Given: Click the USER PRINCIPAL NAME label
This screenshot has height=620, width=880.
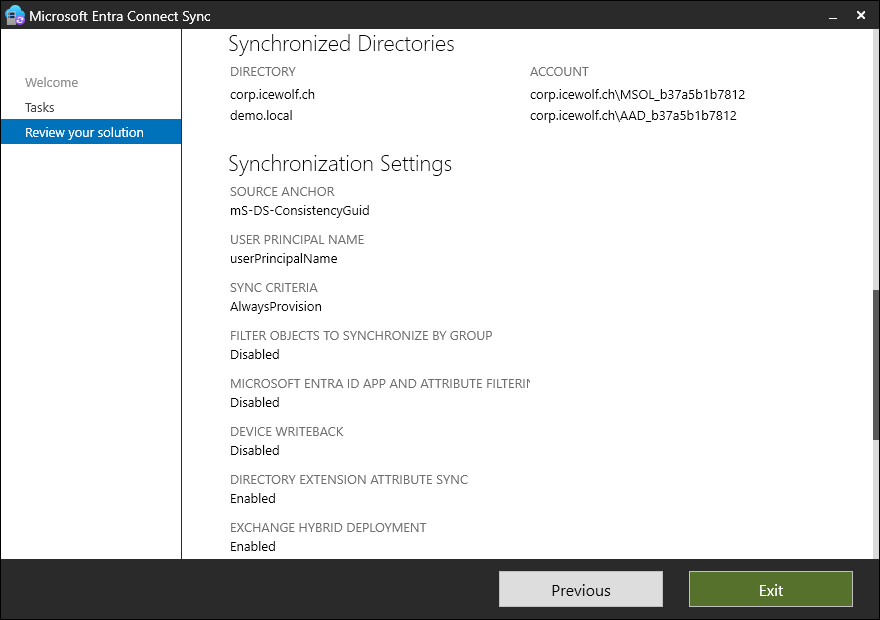Looking at the screenshot, I should point(297,240).
